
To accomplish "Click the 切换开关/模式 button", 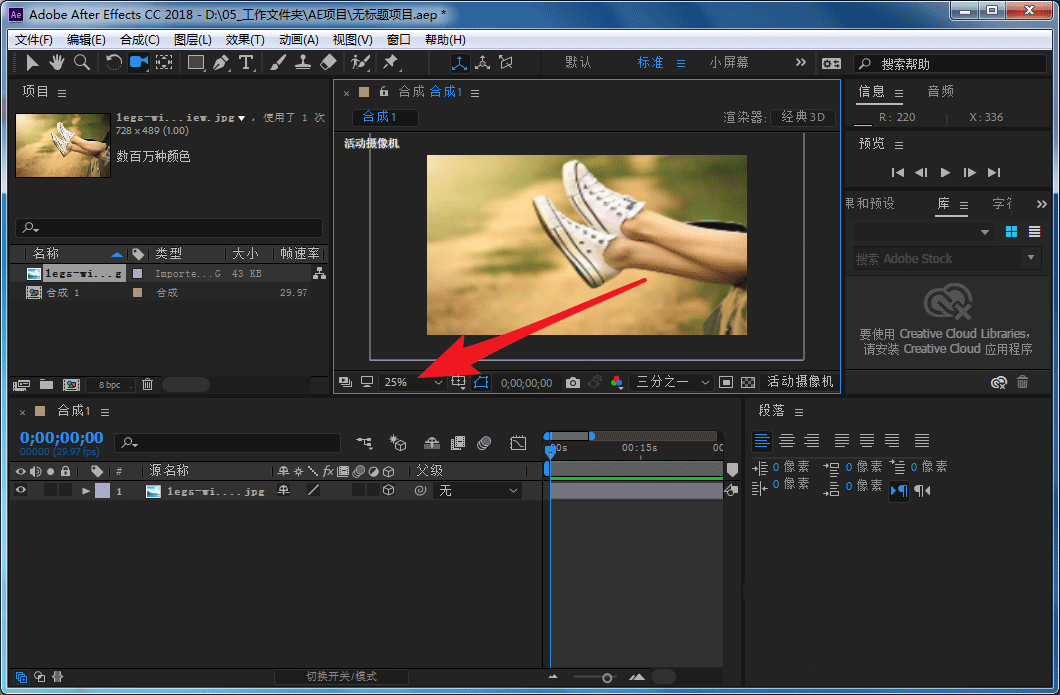I will pos(341,677).
